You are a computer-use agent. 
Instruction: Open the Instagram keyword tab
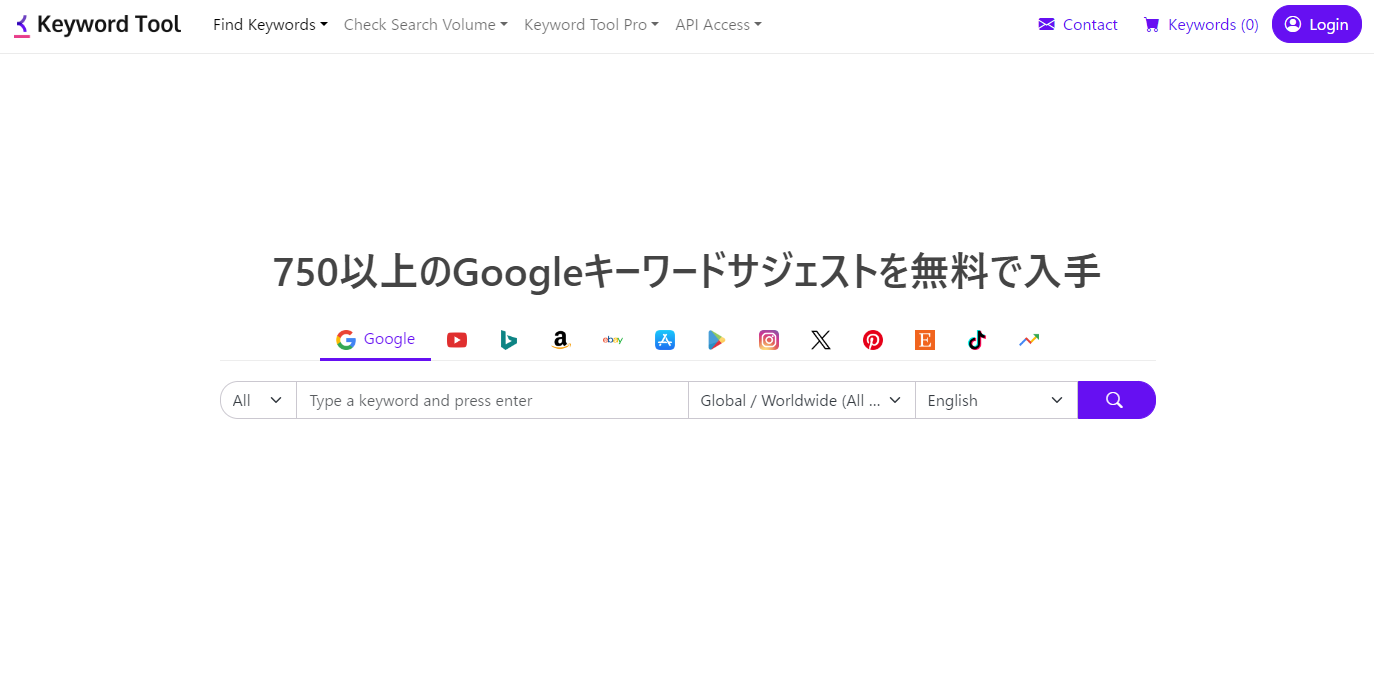point(769,340)
